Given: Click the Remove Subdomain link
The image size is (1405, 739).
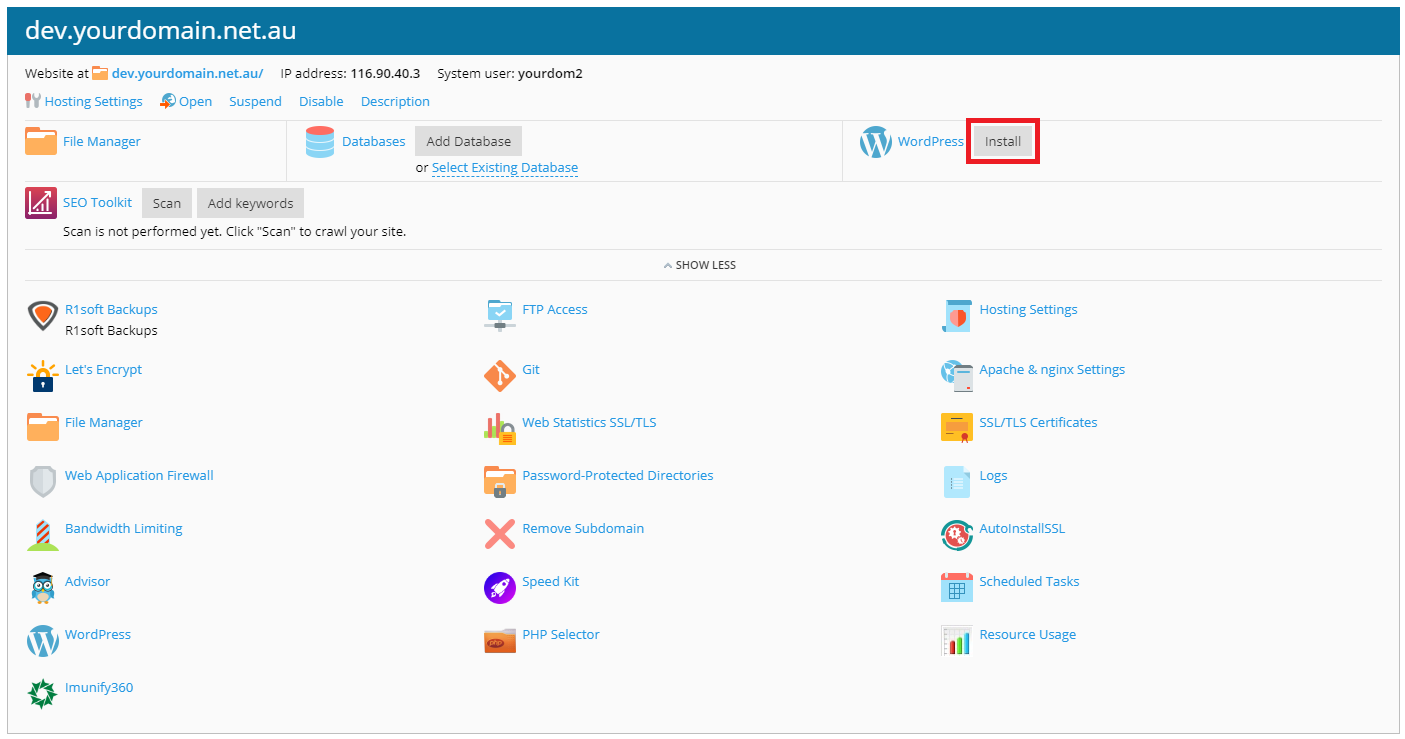Looking at the screenshot, I should (583, 528).
